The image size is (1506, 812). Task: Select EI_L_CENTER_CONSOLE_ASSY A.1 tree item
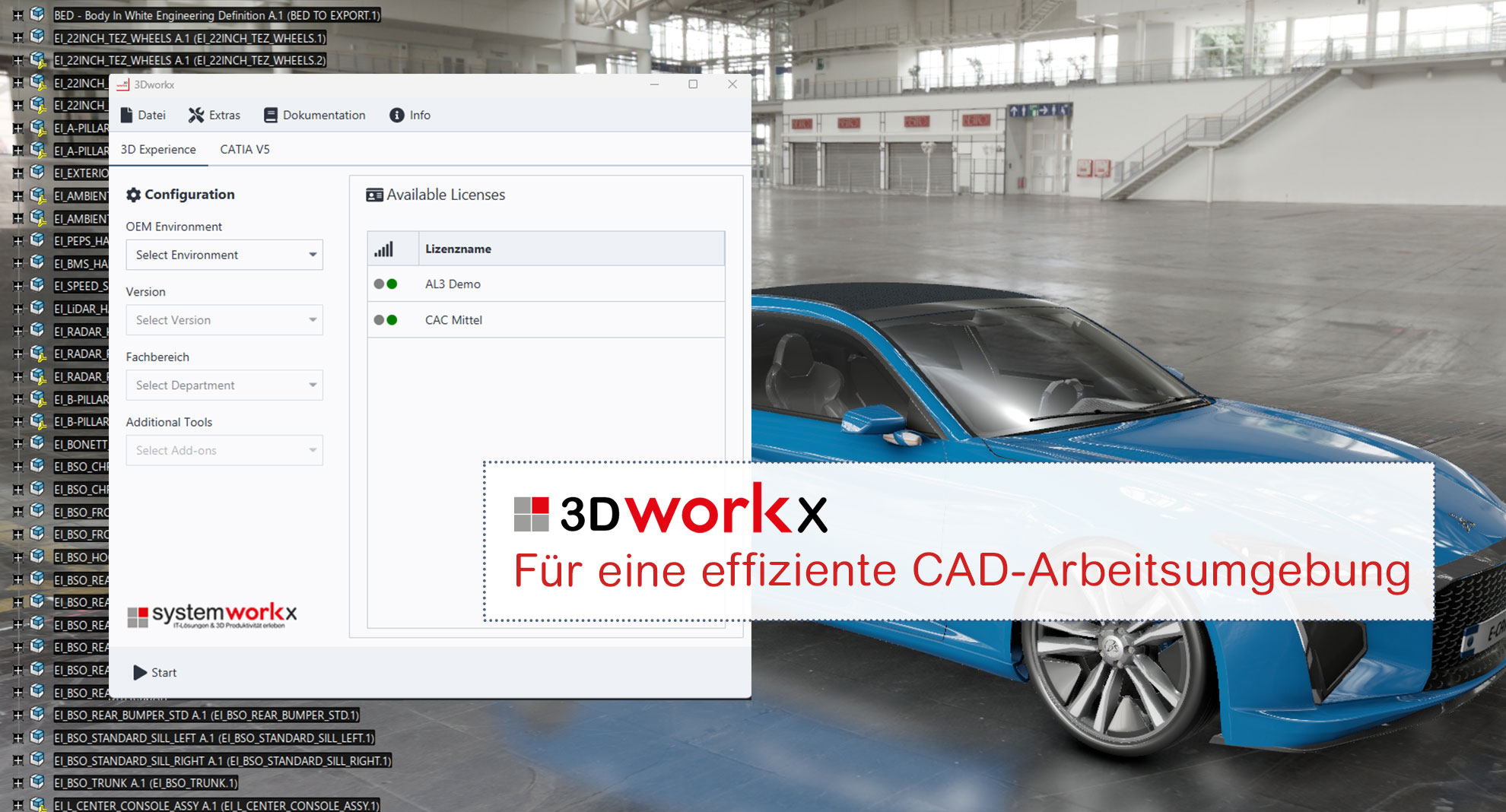(217, 805)
